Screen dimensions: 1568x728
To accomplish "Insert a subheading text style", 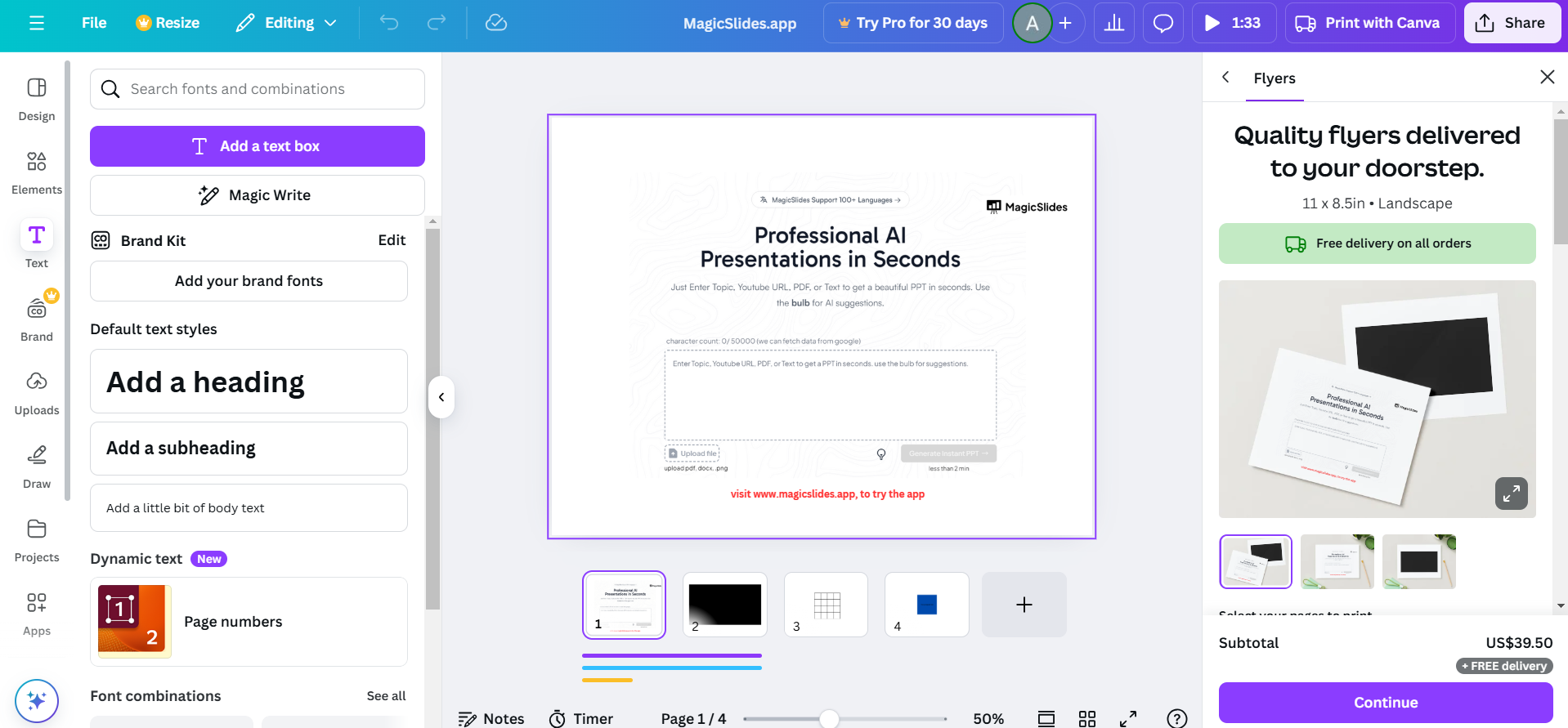I will pyautogui.click(x=249, y=449).
